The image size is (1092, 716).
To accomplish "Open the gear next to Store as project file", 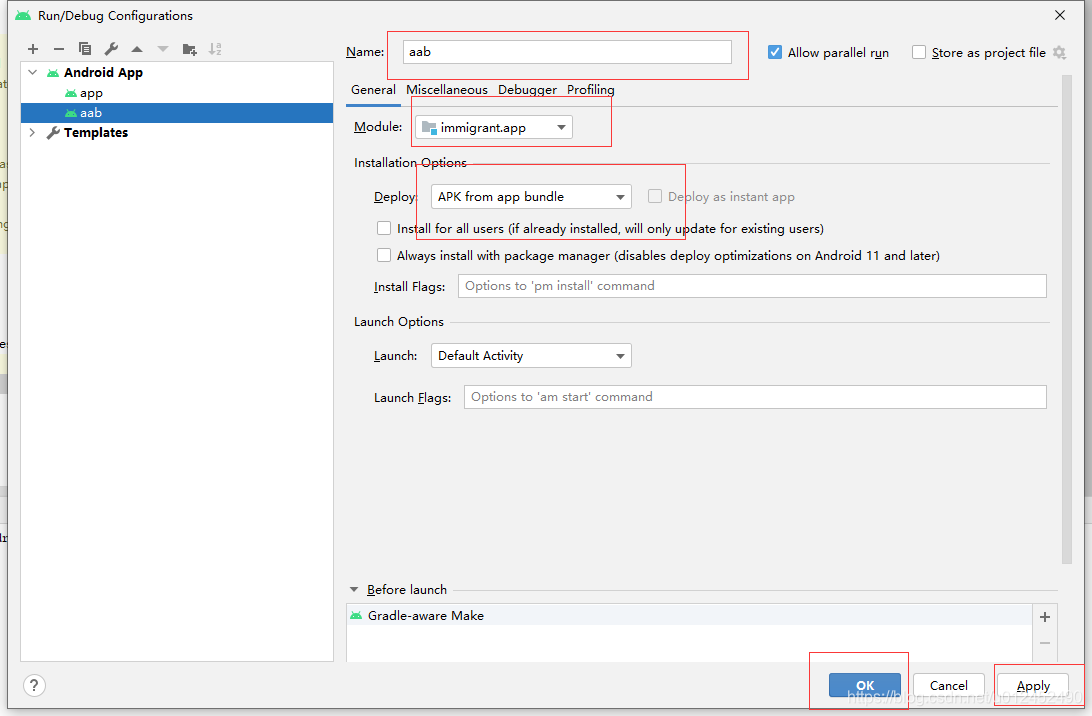I will click(x=1059, y=52).
